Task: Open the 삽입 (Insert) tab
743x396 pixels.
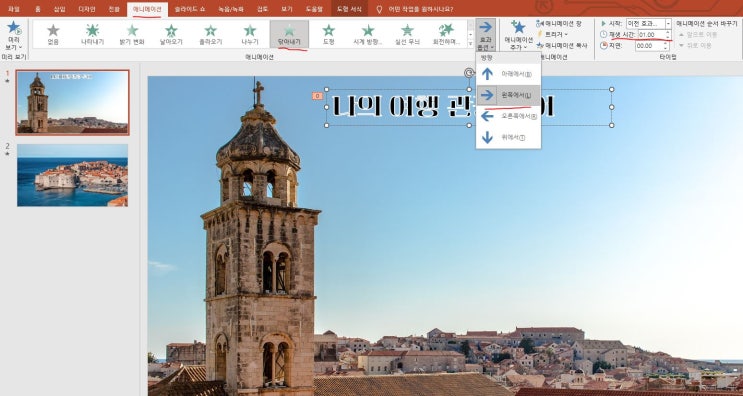Action: click(x=60, y=9)
